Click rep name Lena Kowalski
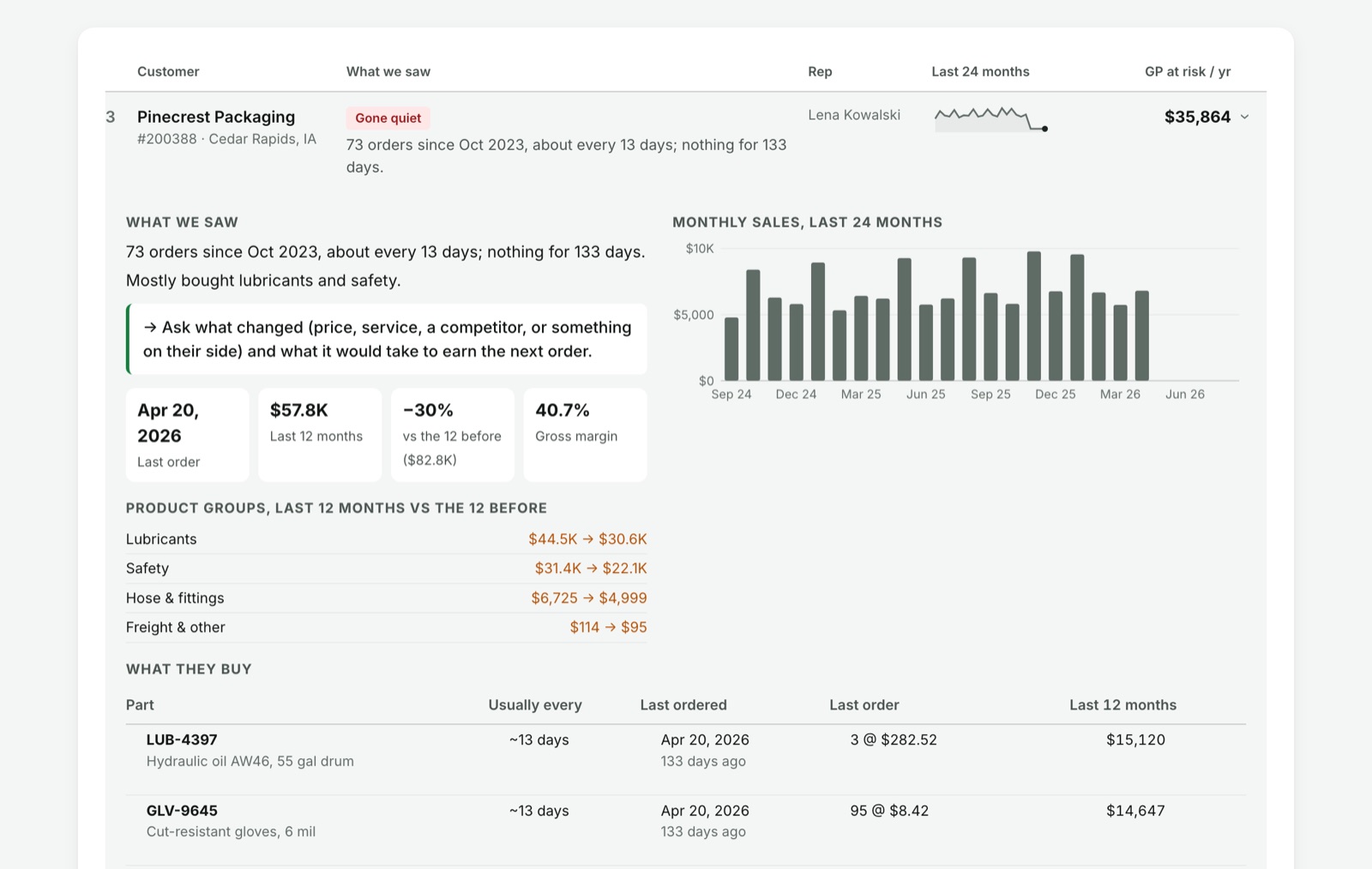Screen dimensions: 1372x869 coord(854,115)
